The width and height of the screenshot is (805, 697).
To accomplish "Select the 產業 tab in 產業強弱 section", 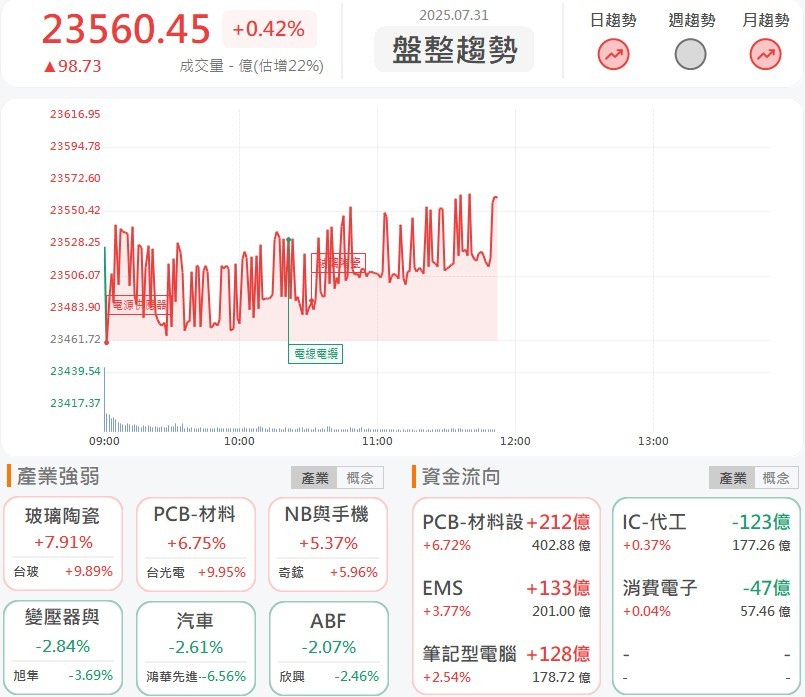I will pos(314,478).
